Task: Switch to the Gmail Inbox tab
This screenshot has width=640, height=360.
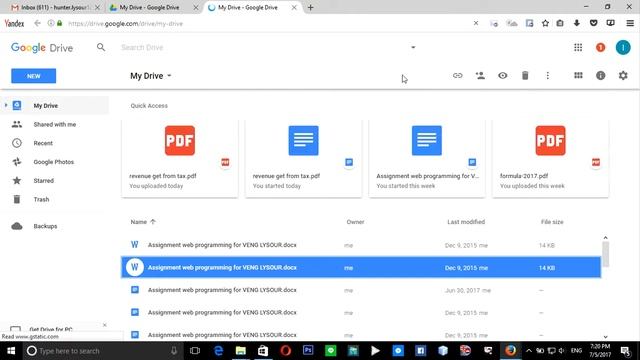Action: (55, 7)
